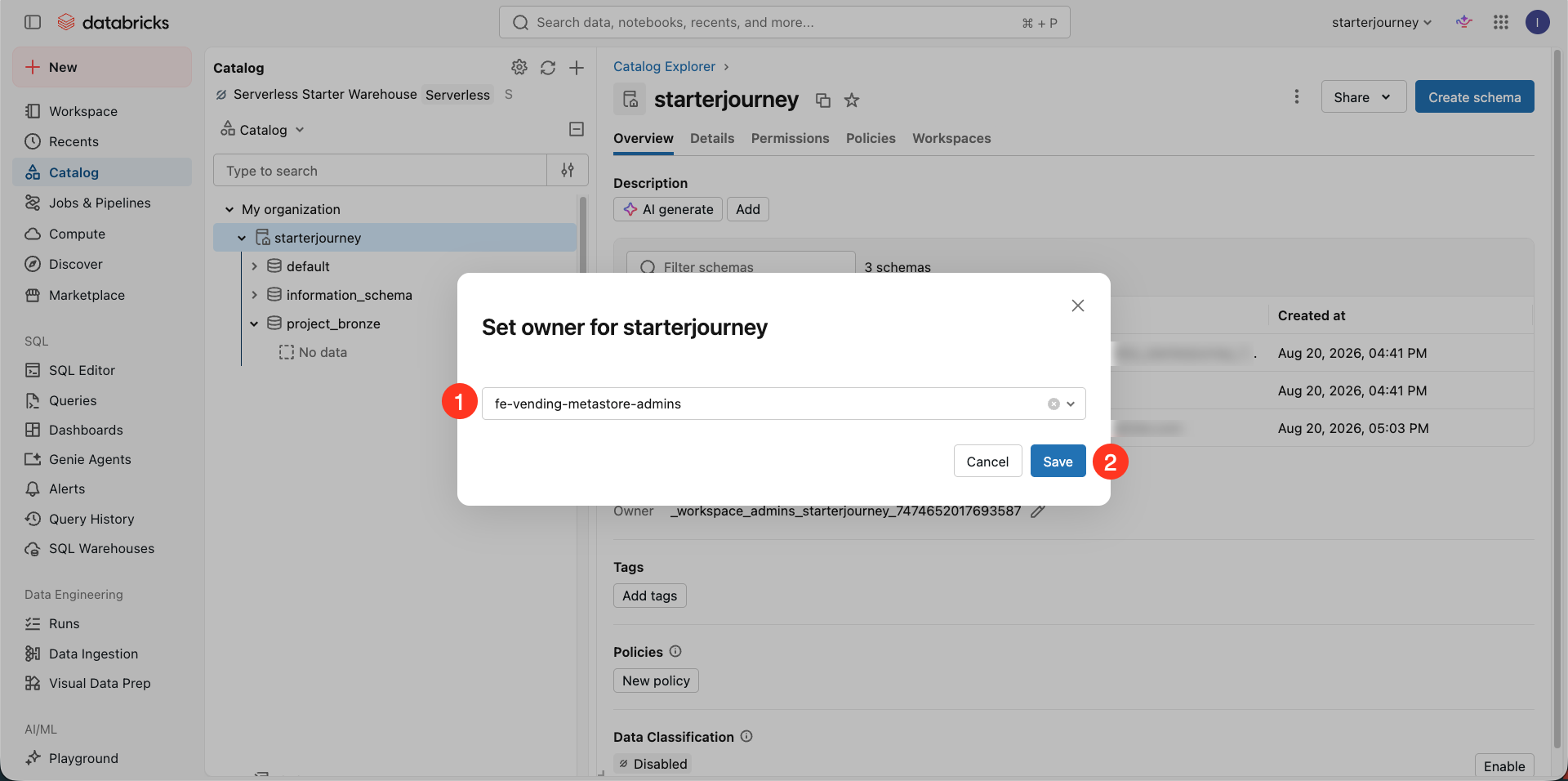1568x781 pixels.
Task: Close the Set owner dialog
Action: point(1078,306)
